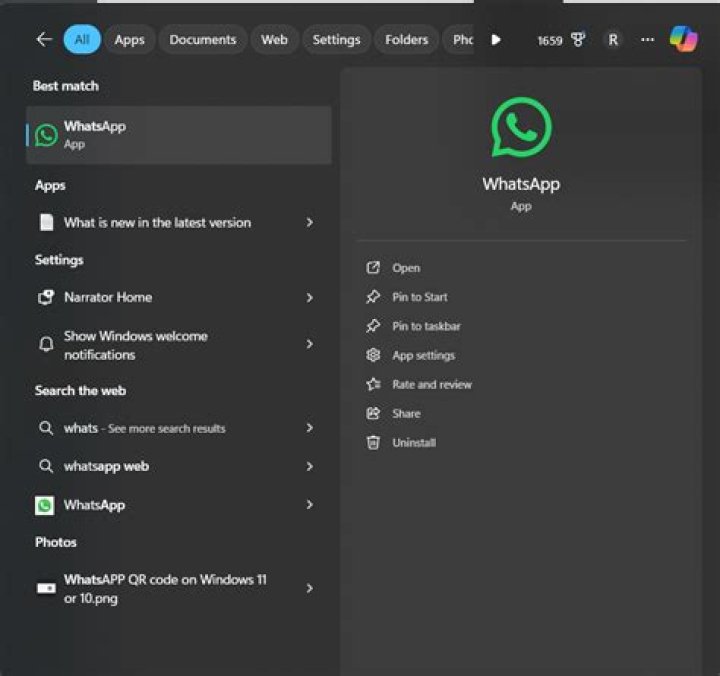Expand the WhatsAPP QR code photo chevron
Image resolution: width=720 pixels, height=676 pixels.
pos(309,588)
